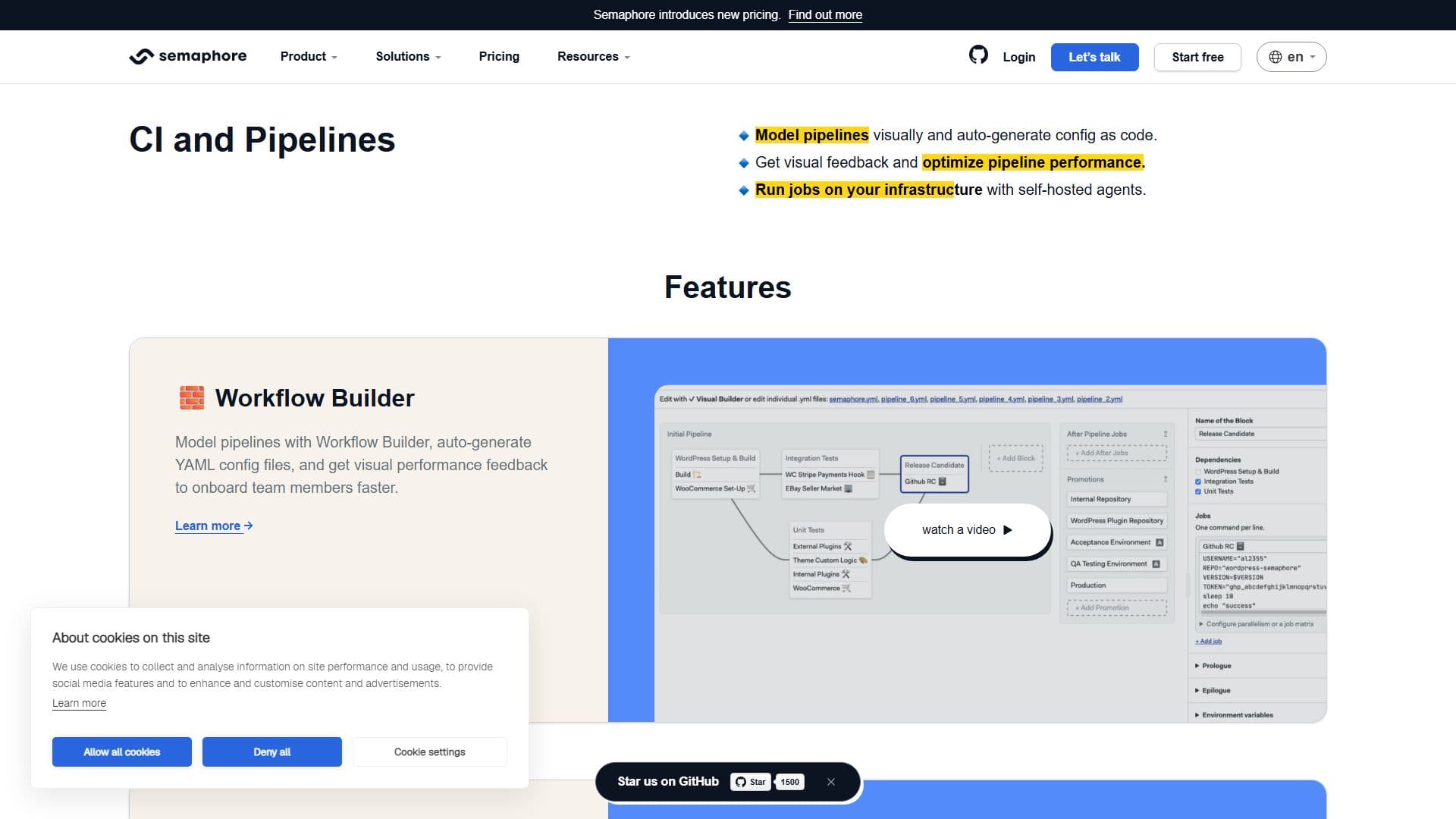
Task: Click the Add Block placeholder
Action: [x=1015, y=458]
